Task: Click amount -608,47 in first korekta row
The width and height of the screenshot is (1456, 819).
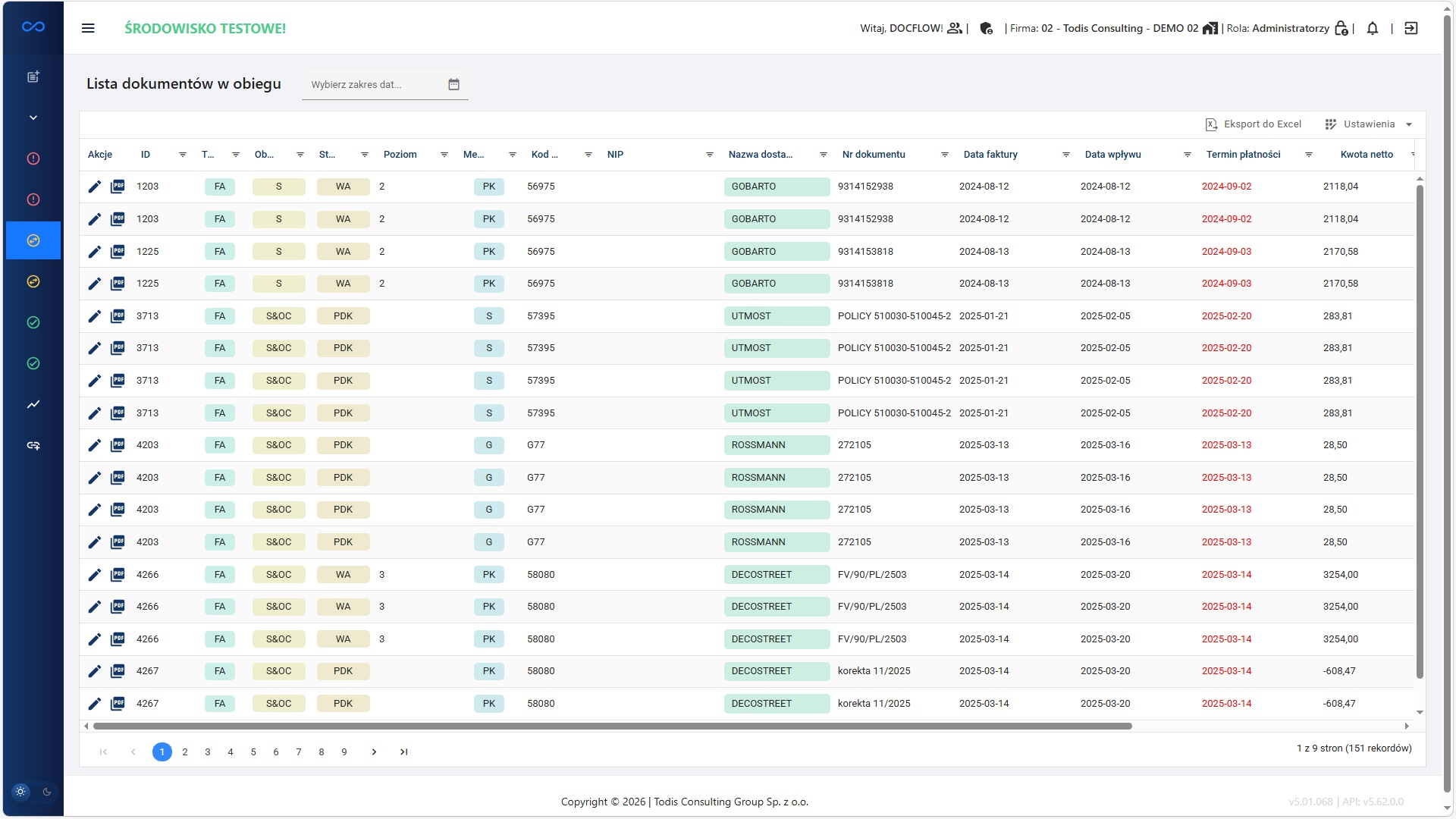Action: 1339,671
